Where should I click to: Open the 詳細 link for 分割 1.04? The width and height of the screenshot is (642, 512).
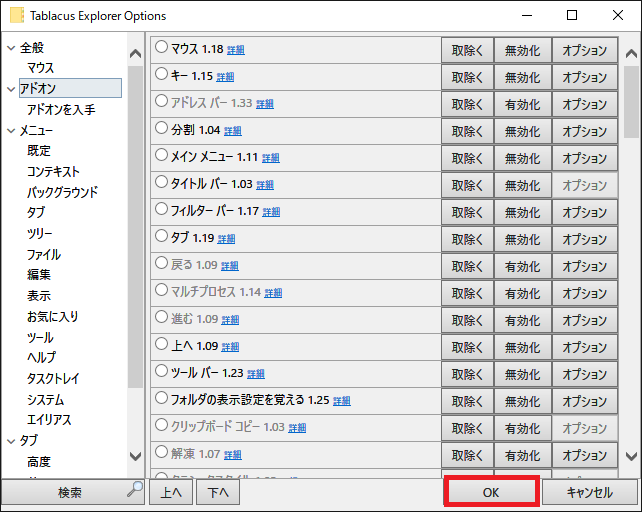[x=233, y=131]
